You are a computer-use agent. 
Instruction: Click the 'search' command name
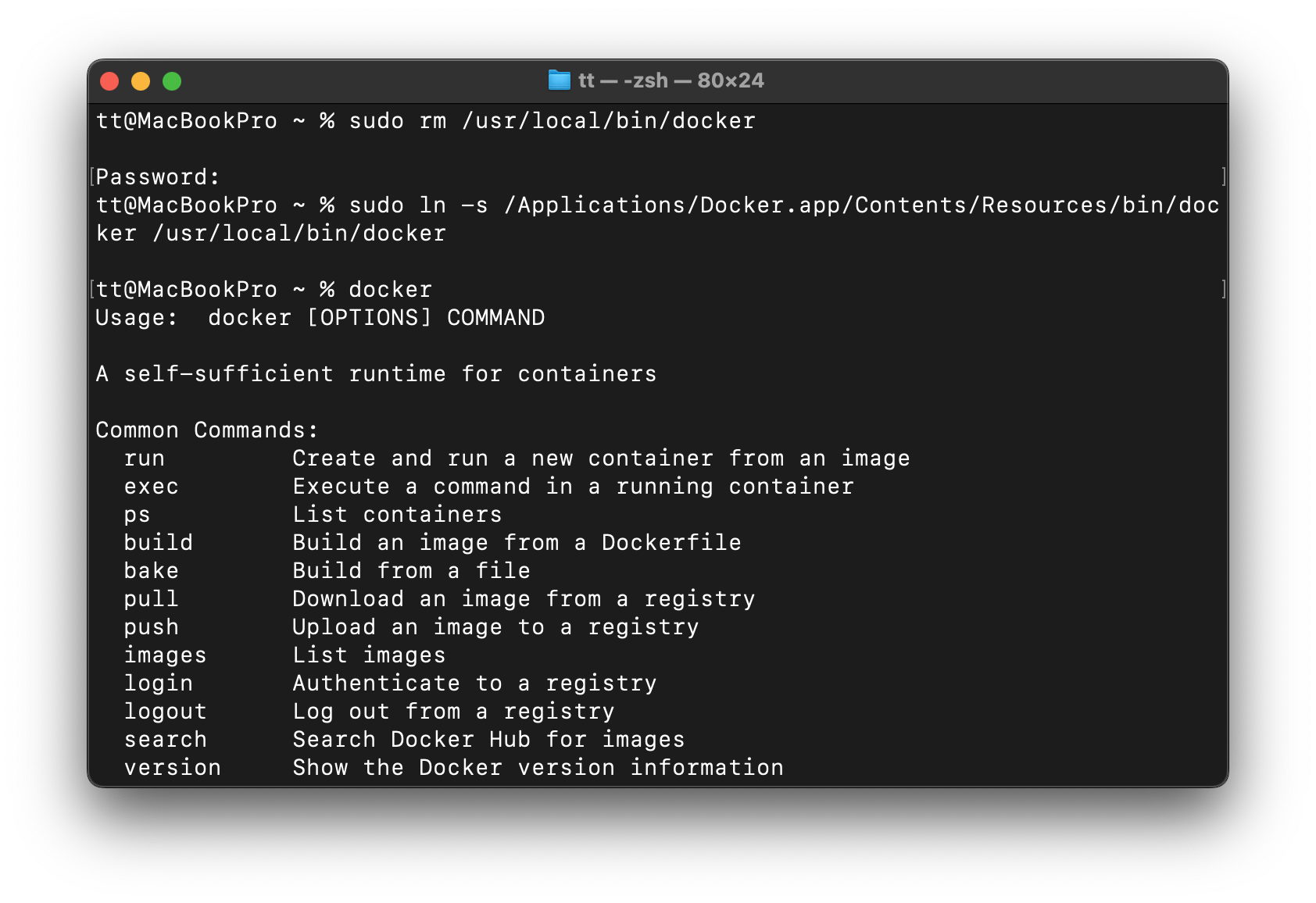point(166,740)
